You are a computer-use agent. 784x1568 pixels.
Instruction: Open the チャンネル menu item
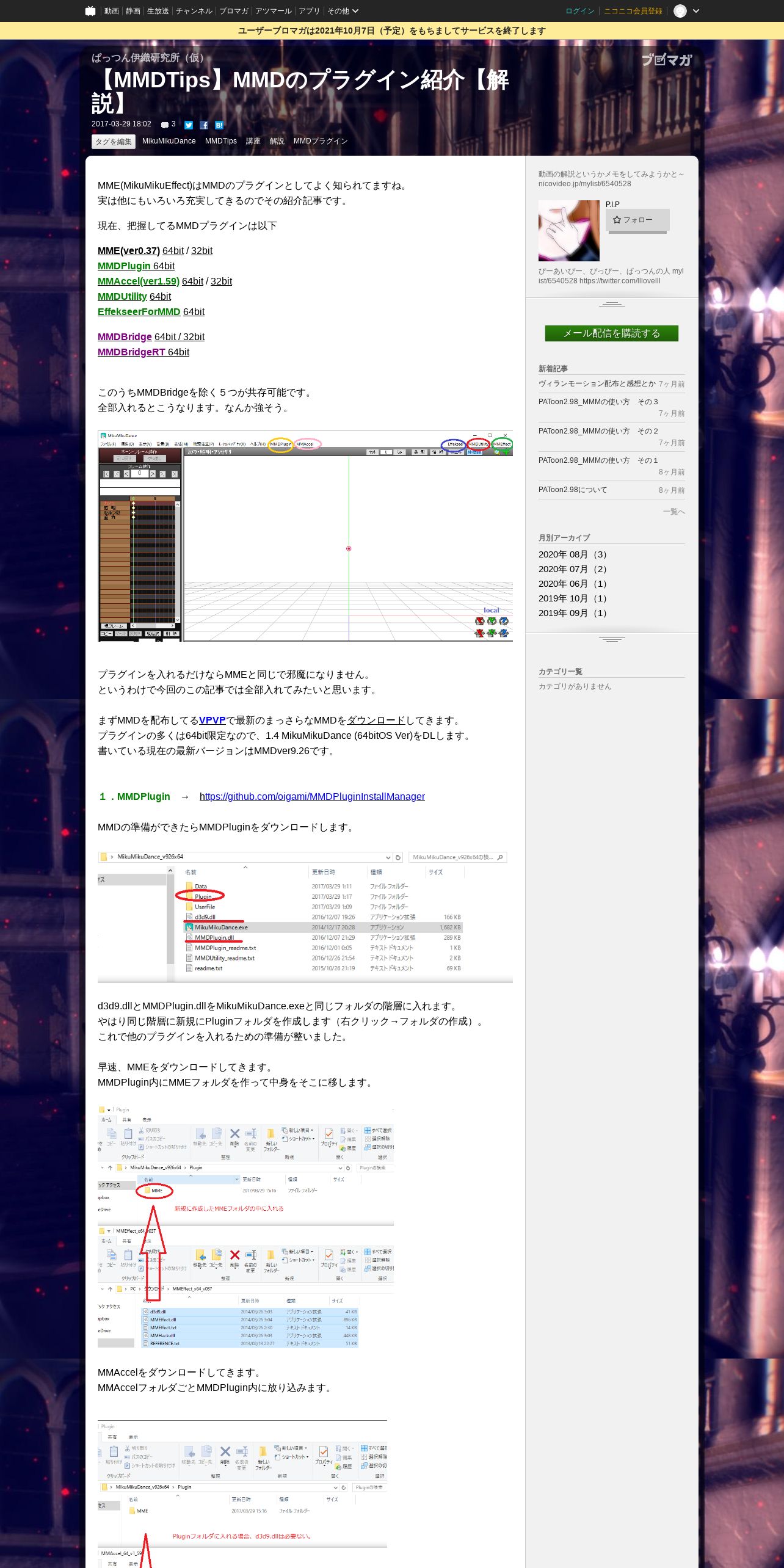[x=194, y=11]
